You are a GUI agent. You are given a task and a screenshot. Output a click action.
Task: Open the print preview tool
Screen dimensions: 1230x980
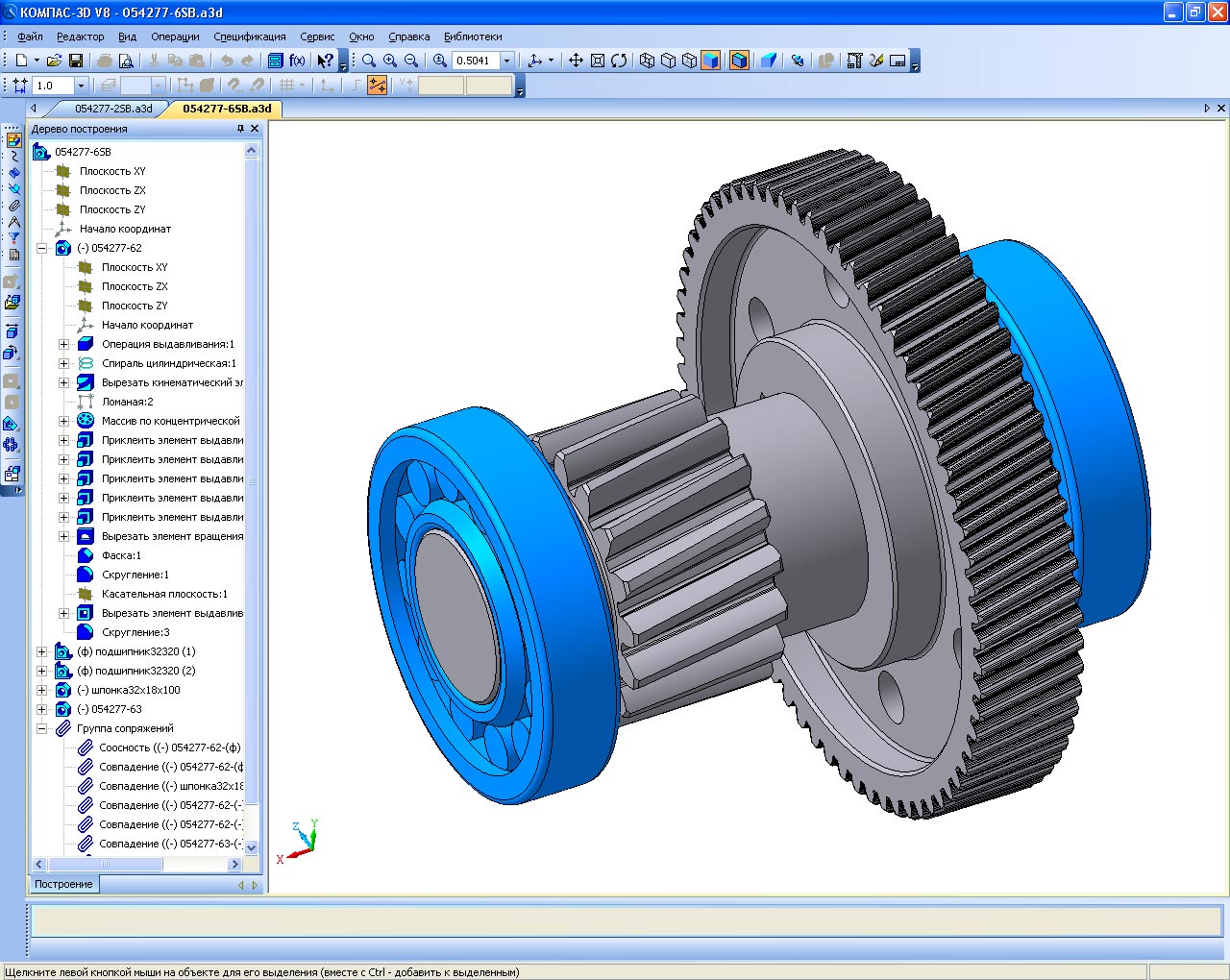point(126,61)
